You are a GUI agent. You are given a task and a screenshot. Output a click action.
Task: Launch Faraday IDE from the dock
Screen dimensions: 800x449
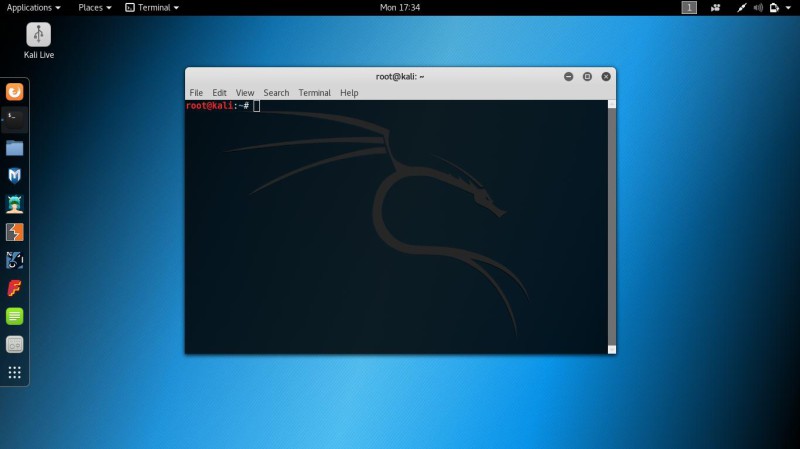pyautogui.click(x=14, y=288)
